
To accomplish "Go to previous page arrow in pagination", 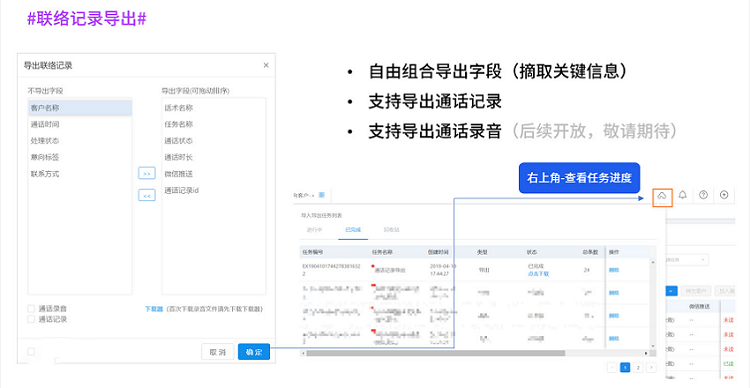I will (612, 367).
